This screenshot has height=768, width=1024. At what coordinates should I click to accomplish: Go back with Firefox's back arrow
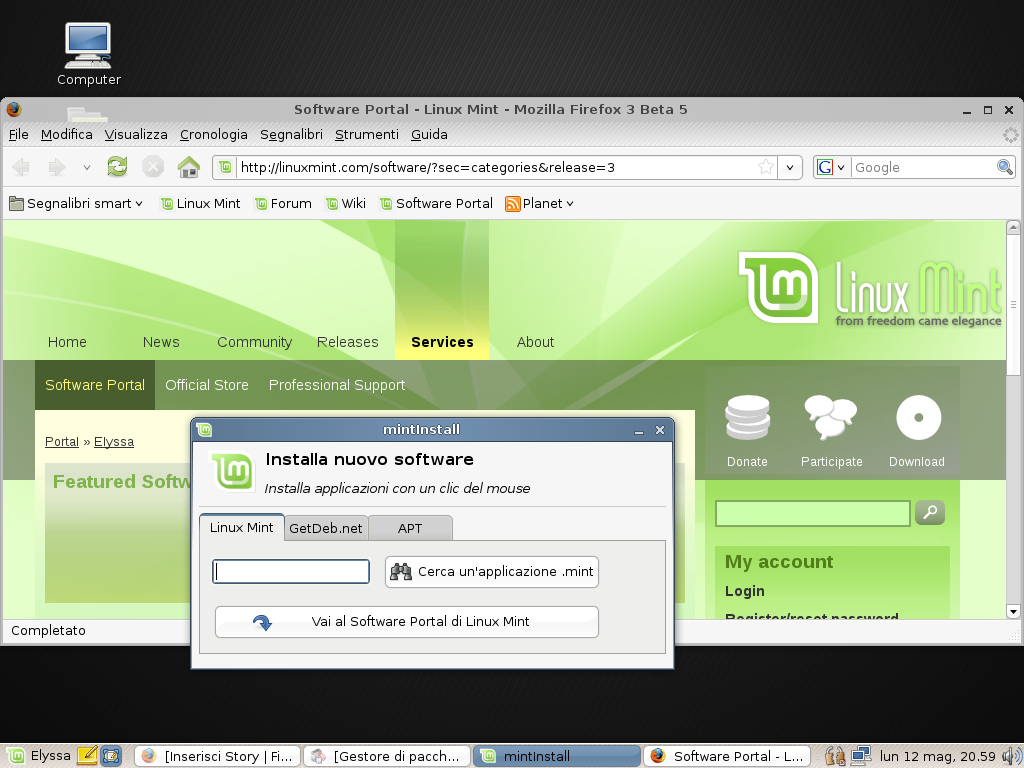coord(21,168)
